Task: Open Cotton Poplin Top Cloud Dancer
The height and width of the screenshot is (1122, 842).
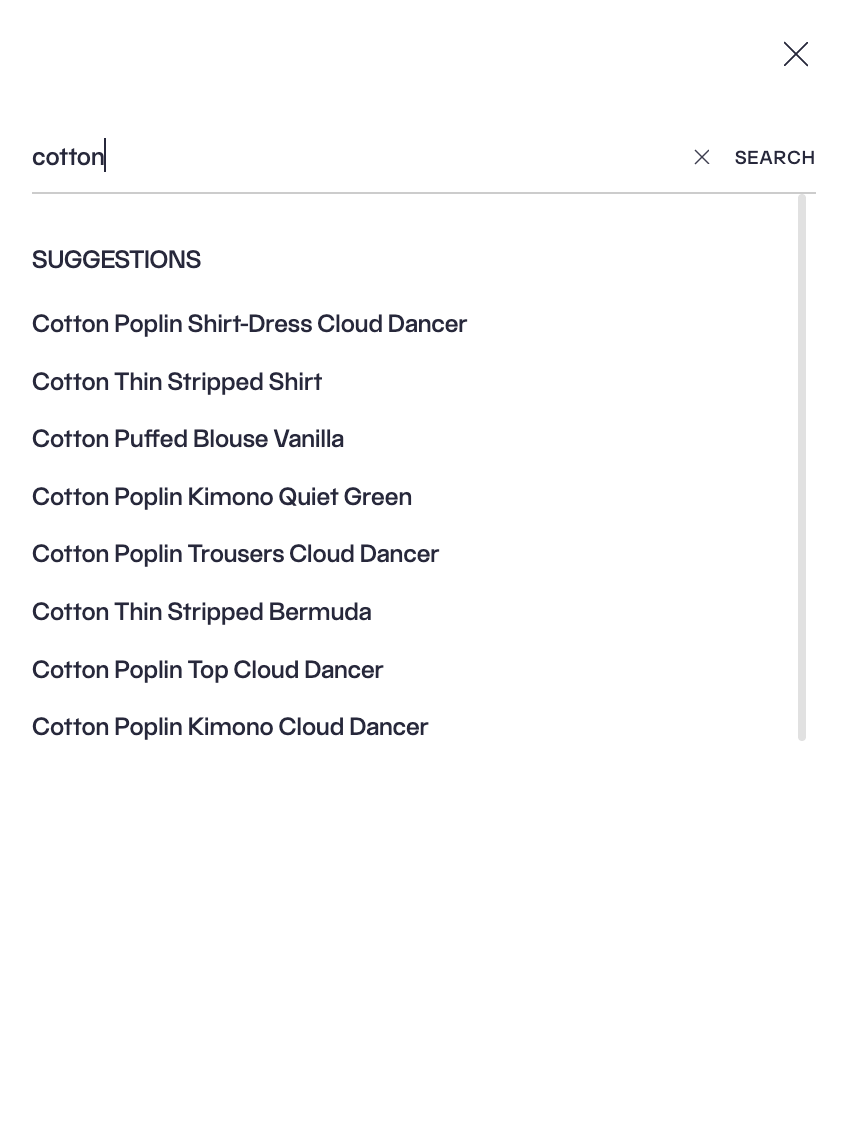Action: 207,670
